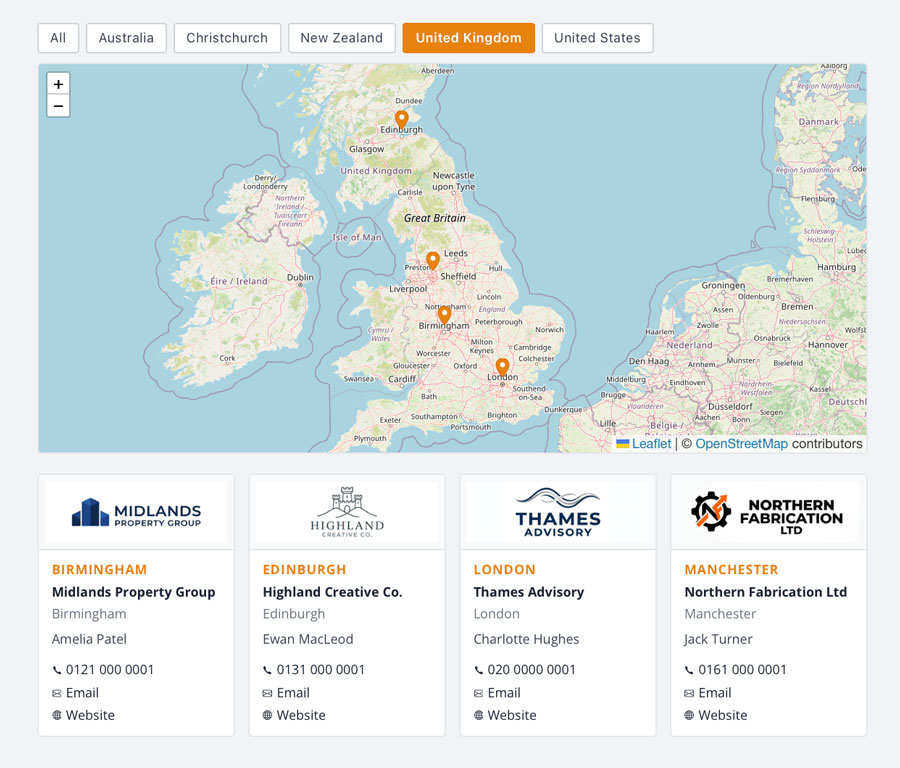Click the active United Kingdom filter
Image resolution: width=900 pixels, height=768 pixels.
click(x=468, y=38)
